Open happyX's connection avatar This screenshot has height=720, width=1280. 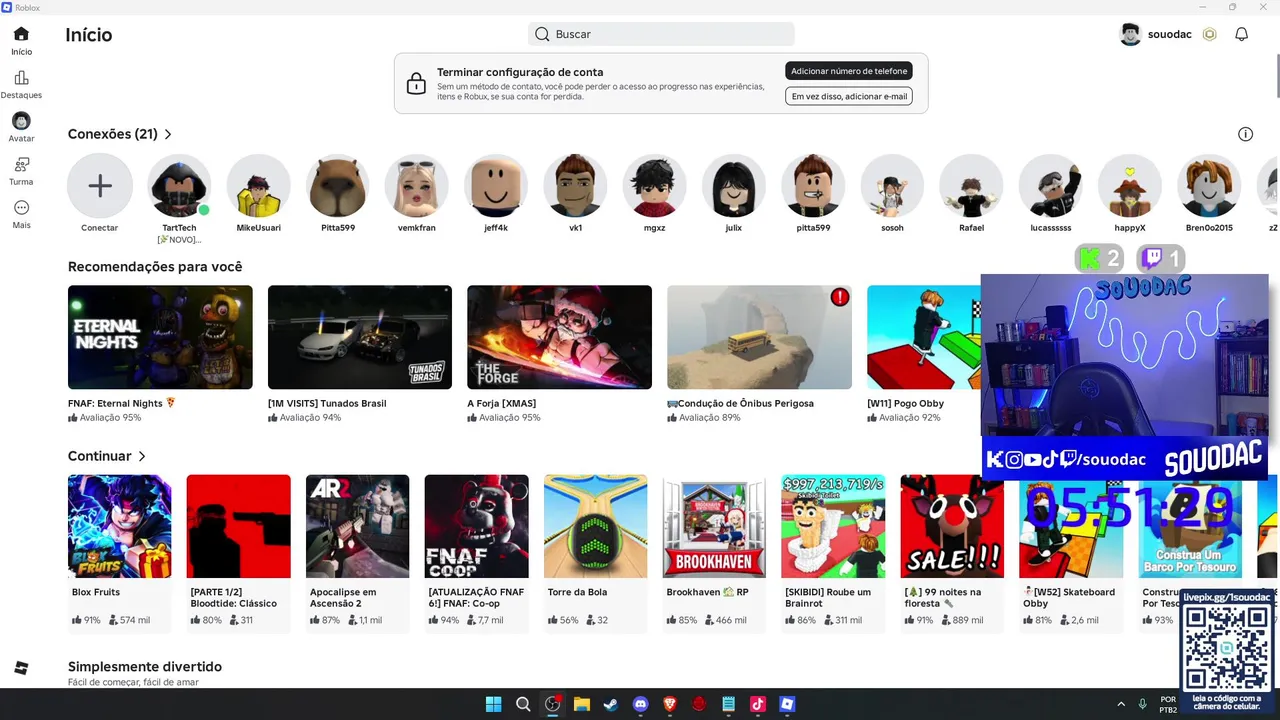pyautogui.click(x=1130, y=186)
